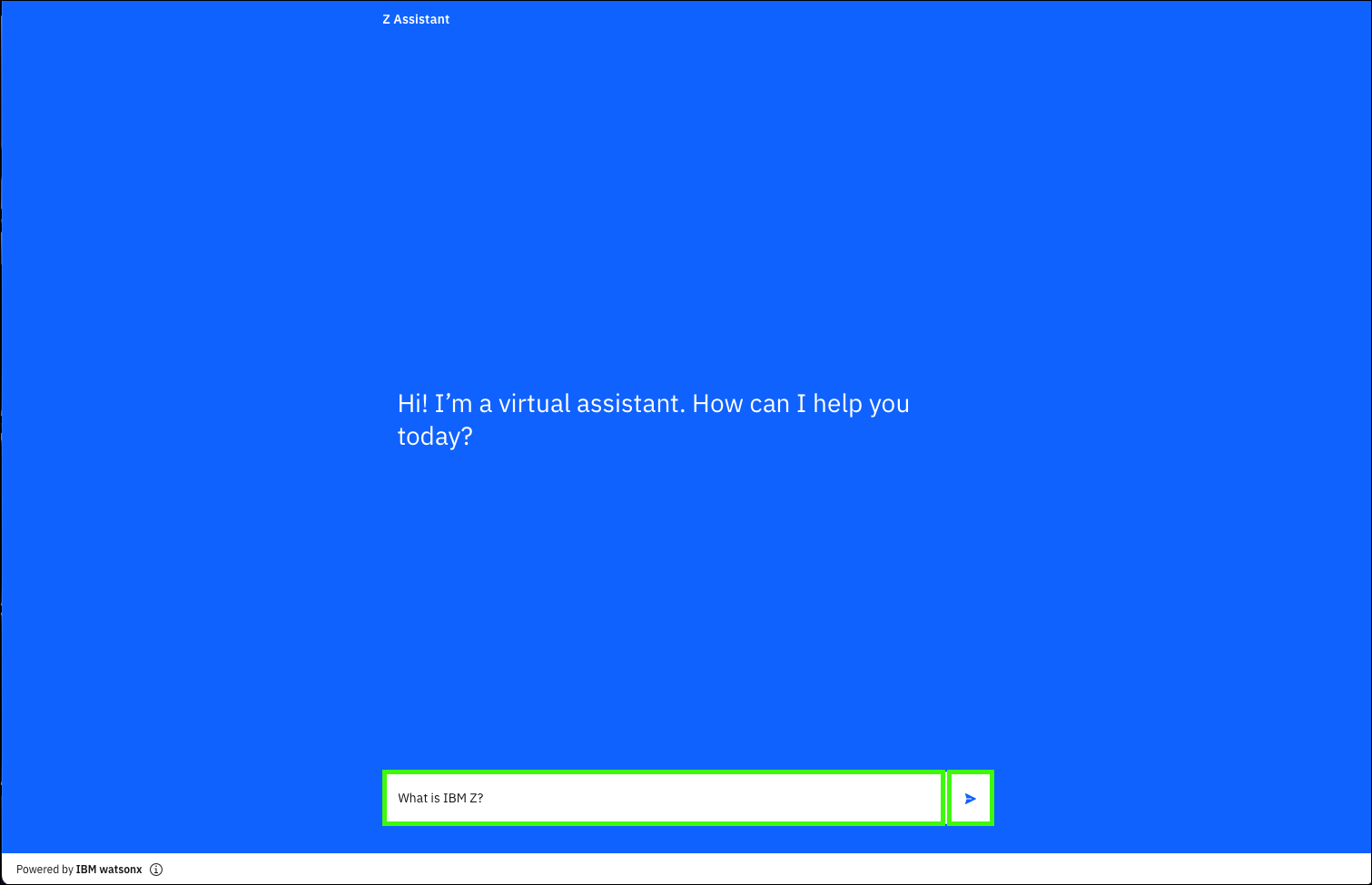This screenshot has width=1372, height=885.
Task: Click the send arrow icon
Action: pos(970,799)
